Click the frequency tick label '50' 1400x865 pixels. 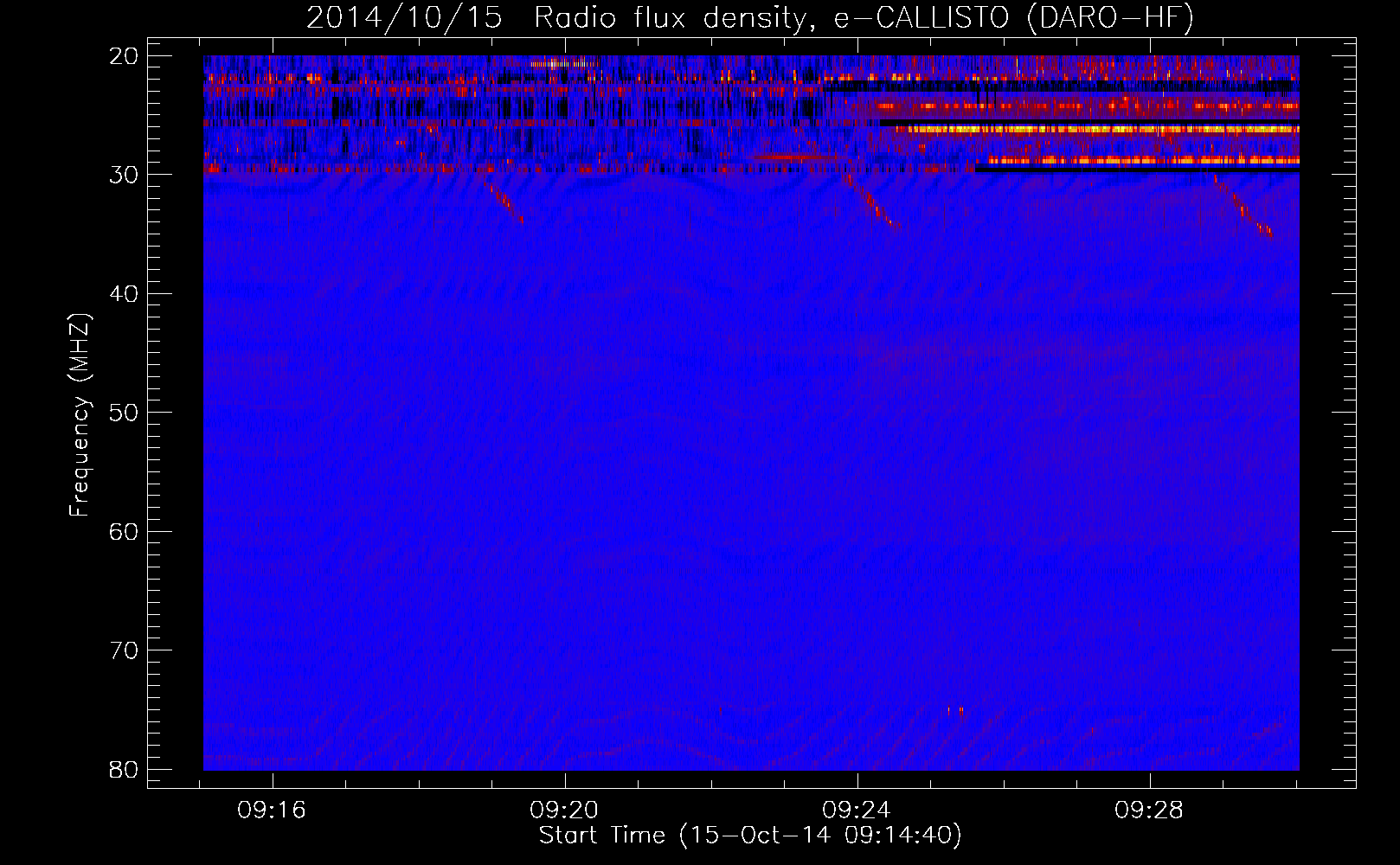click(x=125, y=413)
